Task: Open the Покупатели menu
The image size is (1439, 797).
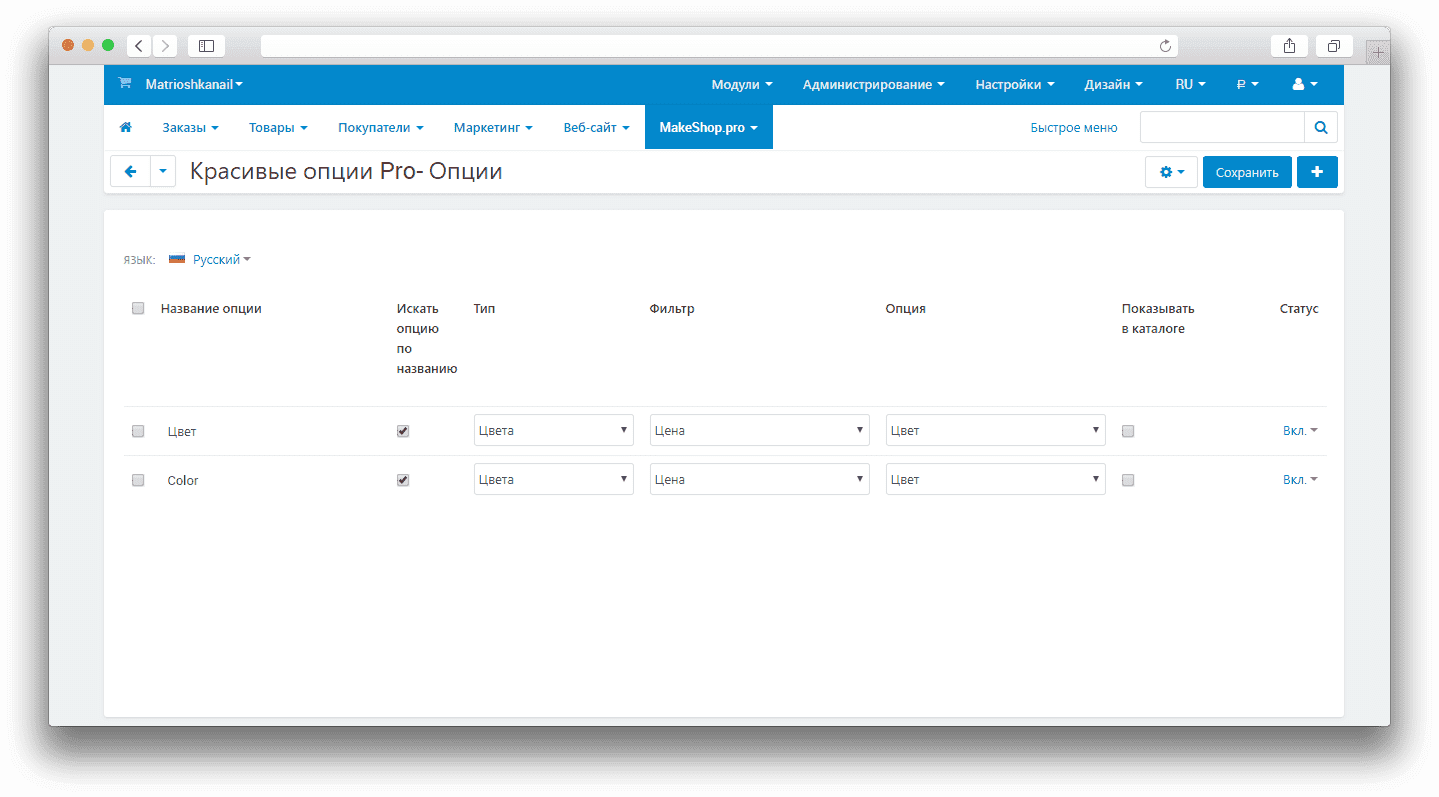Action: point(381,128)
